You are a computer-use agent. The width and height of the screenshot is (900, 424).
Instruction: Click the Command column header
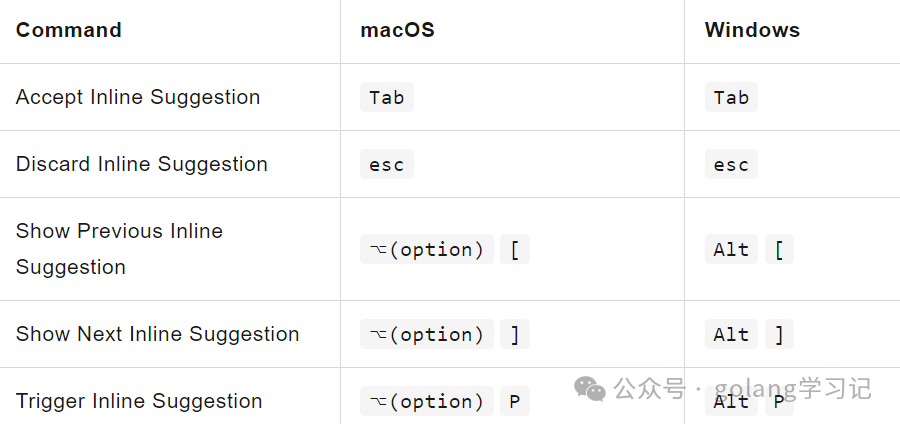[x=69, y=30]
